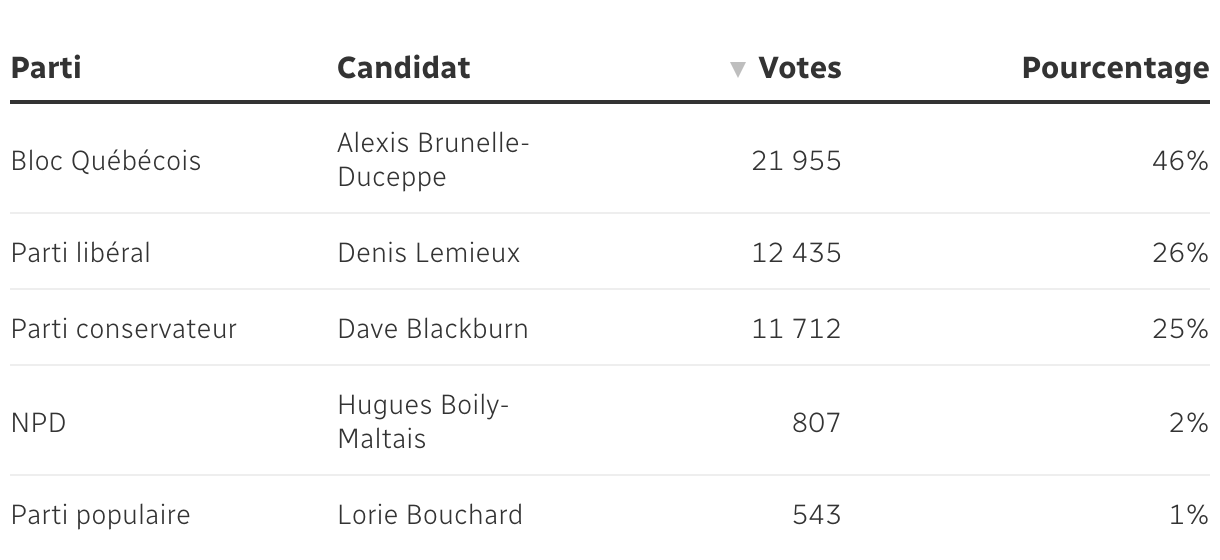1220x560 pixels.
Task: Sort table by Votes column header
Action: (799, 68)
